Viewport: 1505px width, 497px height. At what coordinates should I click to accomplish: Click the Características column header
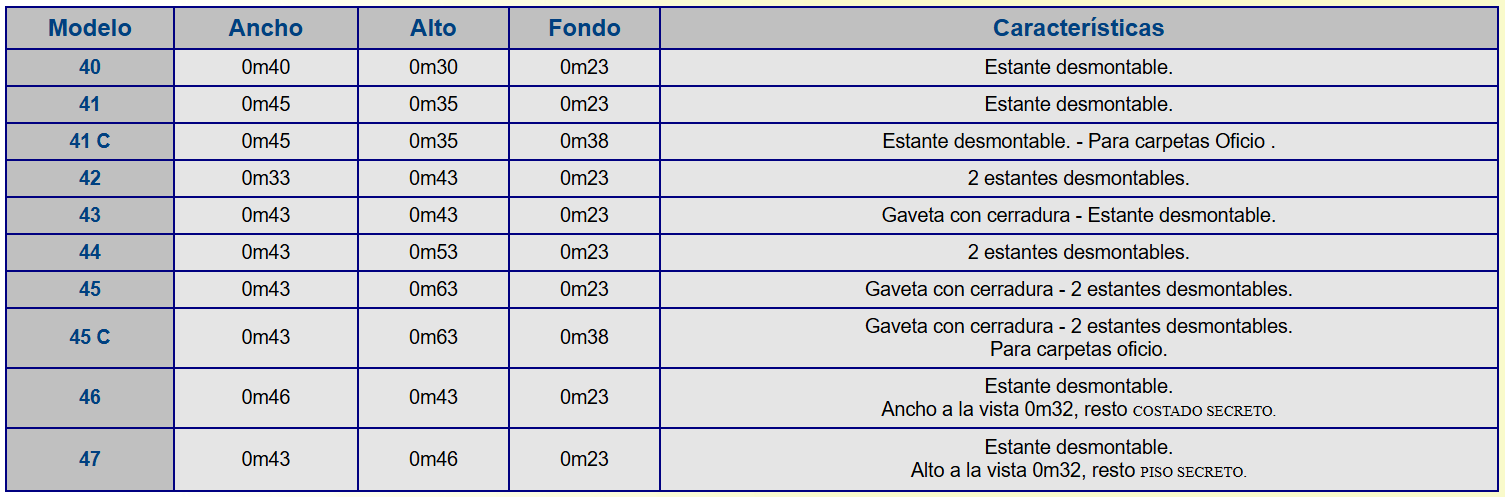[1078, 28]
